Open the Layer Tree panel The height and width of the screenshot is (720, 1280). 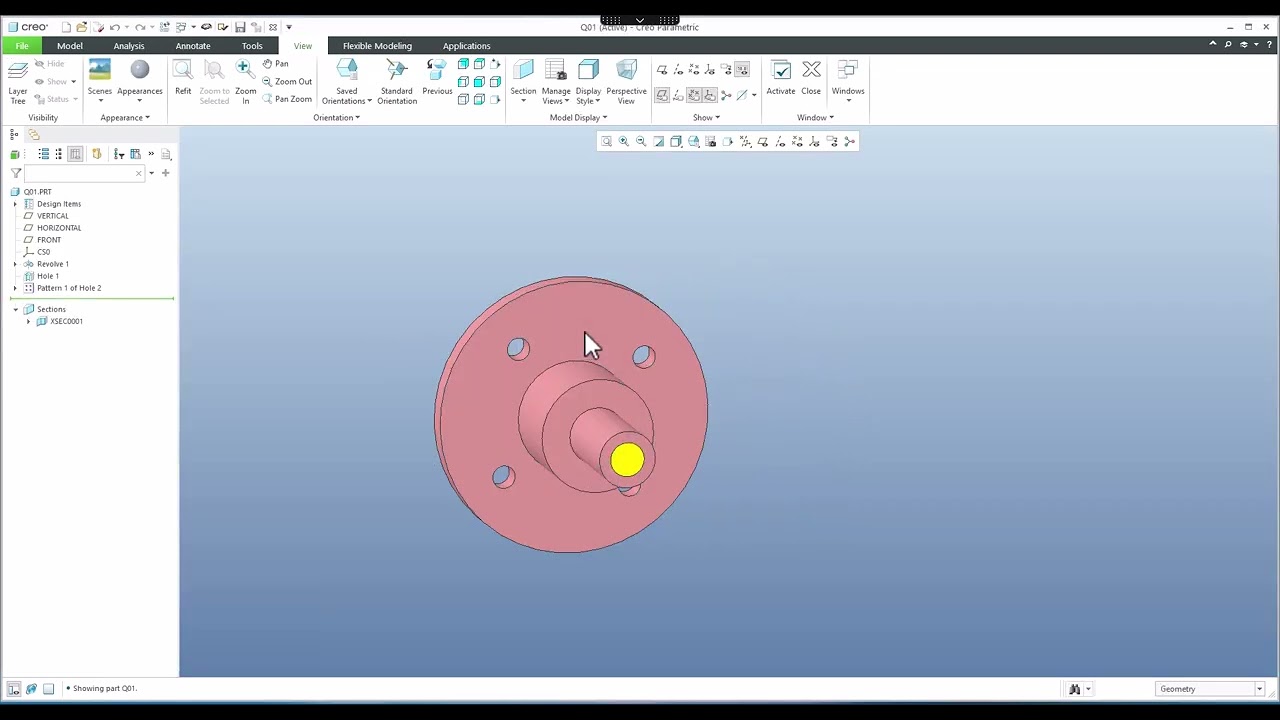(18, 82)
